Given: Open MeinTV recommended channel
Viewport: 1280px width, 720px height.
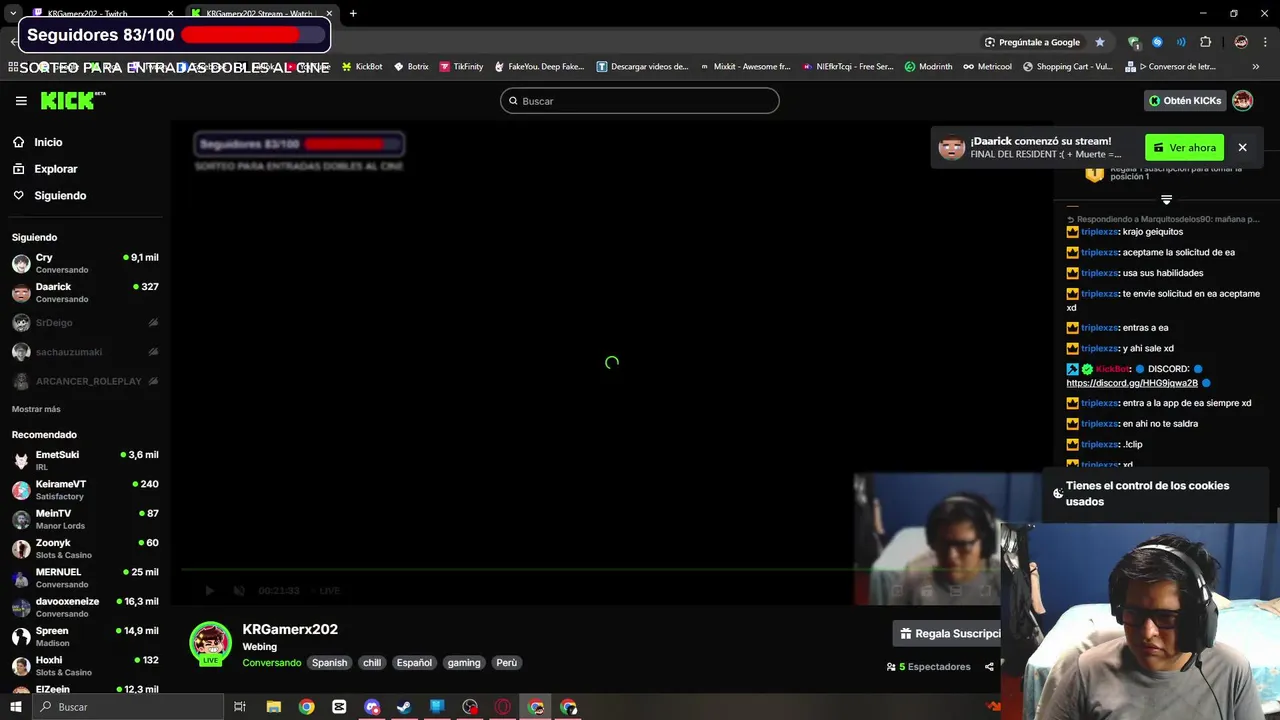Looking at the screenshot, I should click(85, 519).
